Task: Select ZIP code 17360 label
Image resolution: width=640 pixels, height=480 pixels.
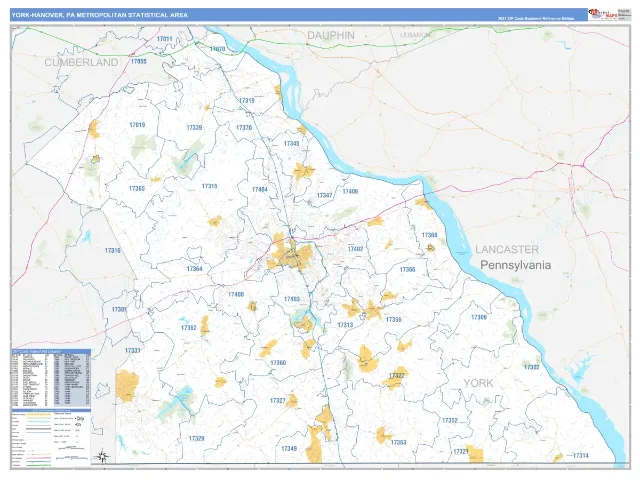Action: (278, 363)
